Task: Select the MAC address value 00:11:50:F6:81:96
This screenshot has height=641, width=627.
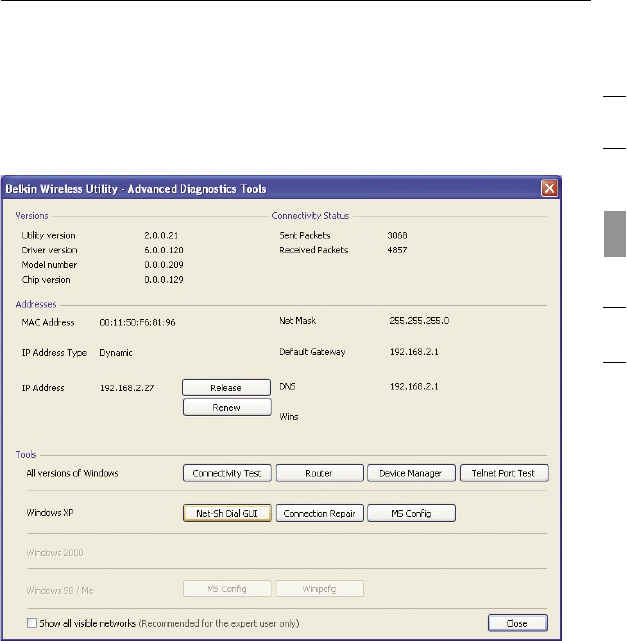Action: pyautogui.click(x=139, y=323)
